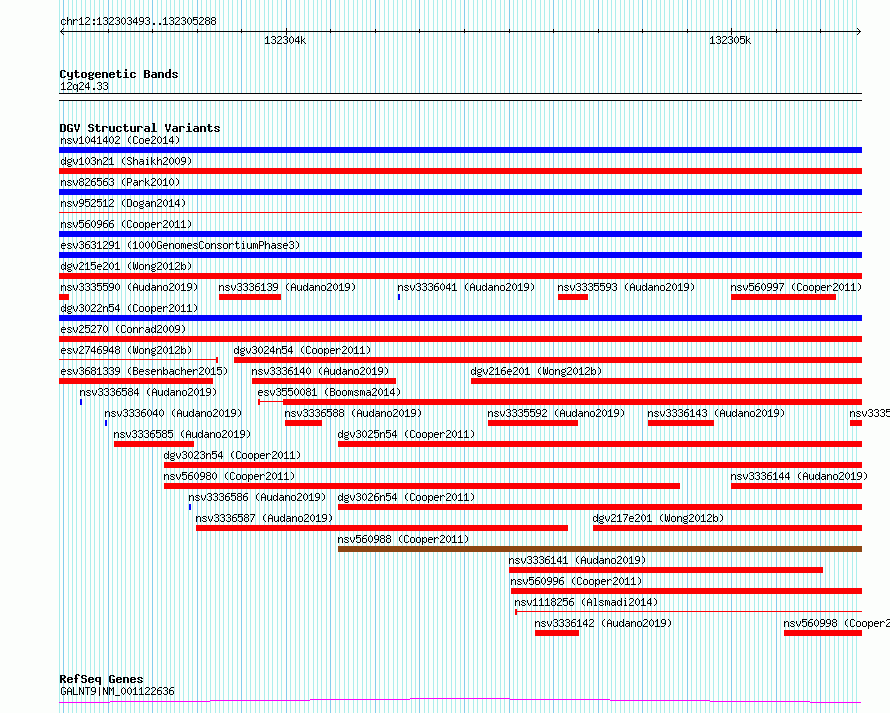The width and height of the screenshot is (890, 713).
Task: Click the 132304k ruler tick label
Action: 285,40
